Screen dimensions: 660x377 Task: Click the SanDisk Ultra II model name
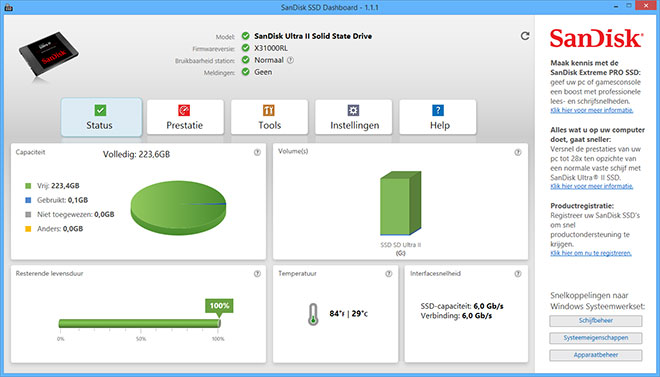coord(313,36)
